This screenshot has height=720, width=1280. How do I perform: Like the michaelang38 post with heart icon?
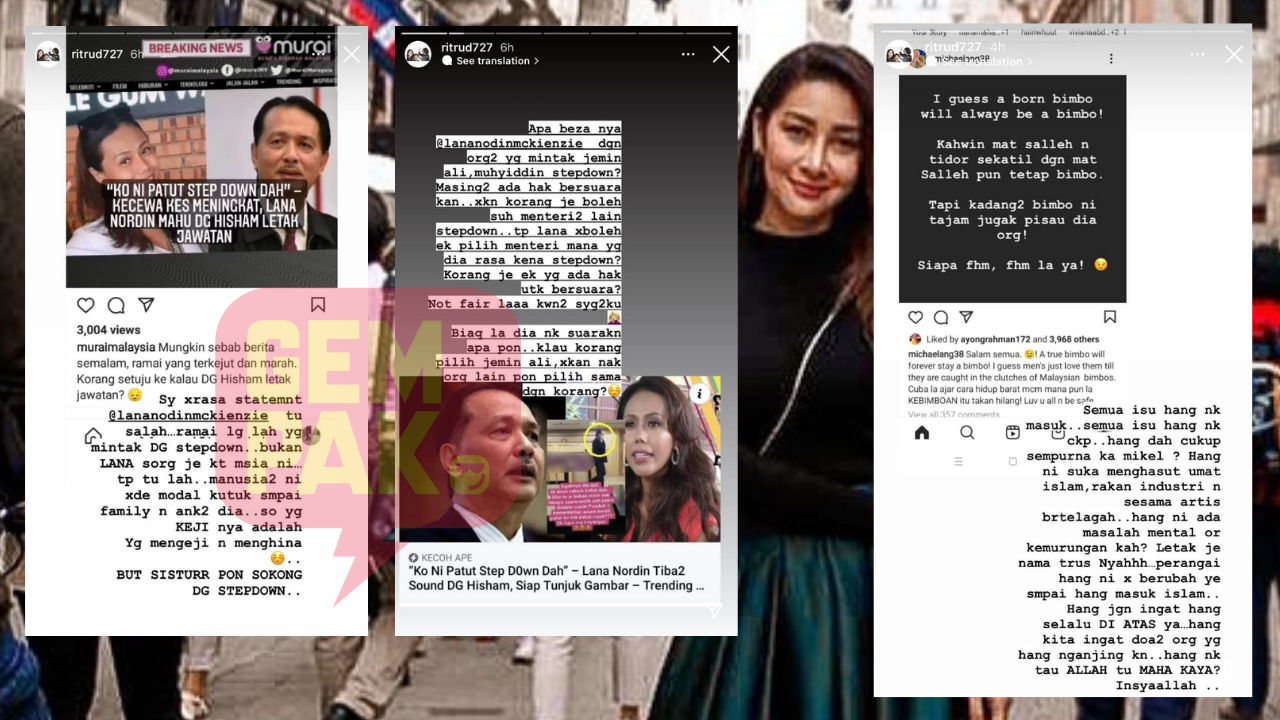click(914, 317)
